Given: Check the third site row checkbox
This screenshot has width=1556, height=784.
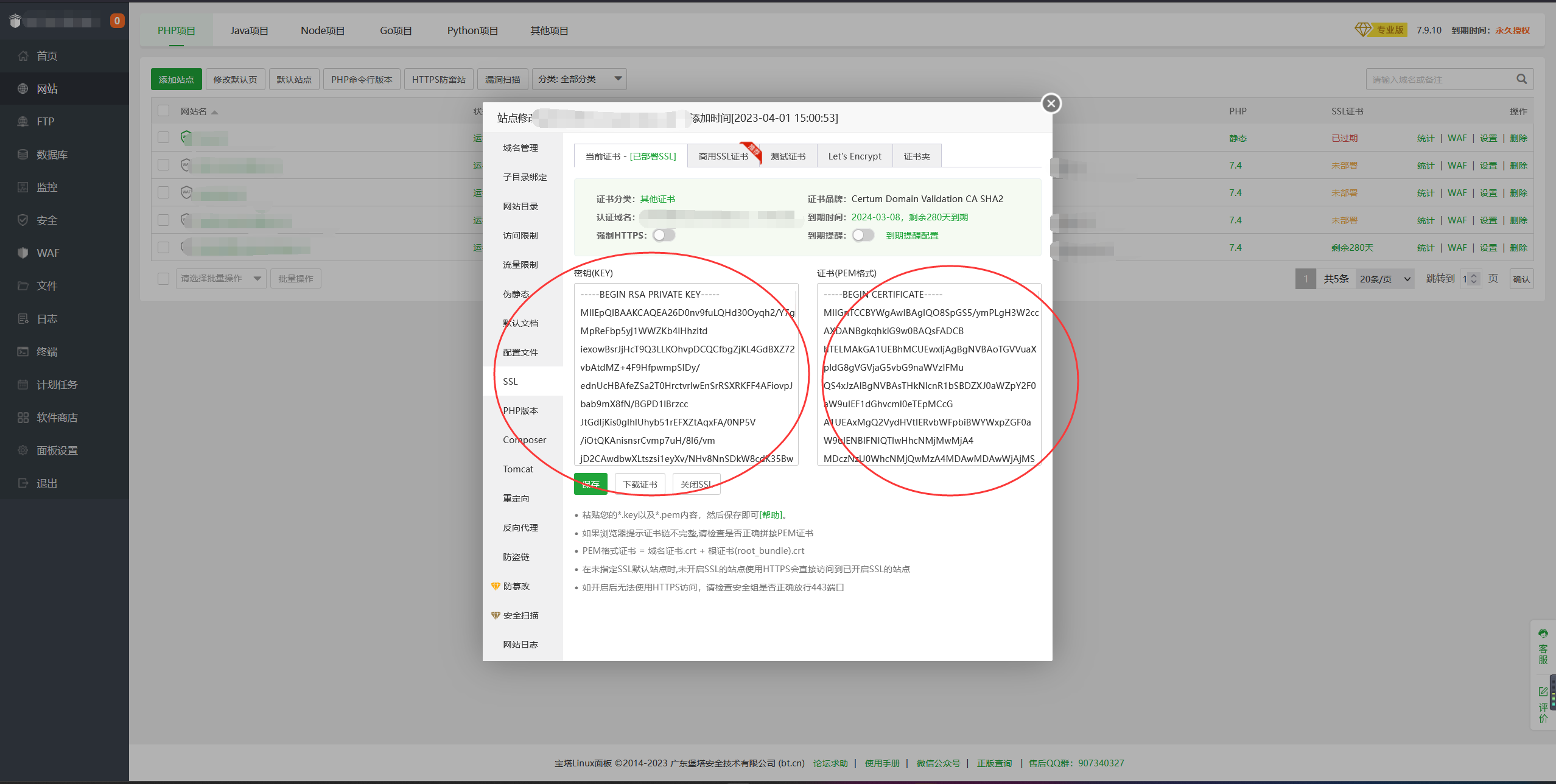Looking at the screenshot, I should [x=163, y=192].
